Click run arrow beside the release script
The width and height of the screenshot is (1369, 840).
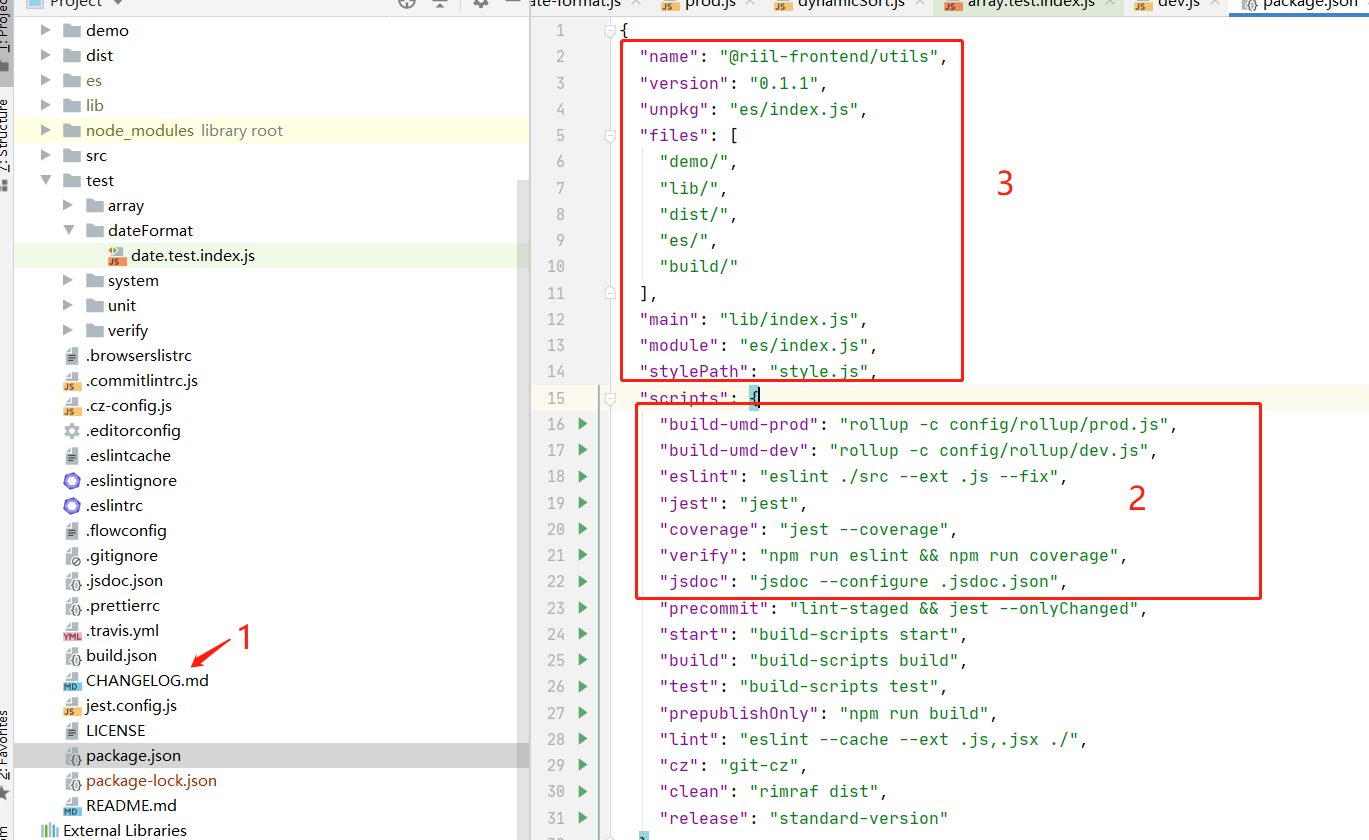click(584, 818)
